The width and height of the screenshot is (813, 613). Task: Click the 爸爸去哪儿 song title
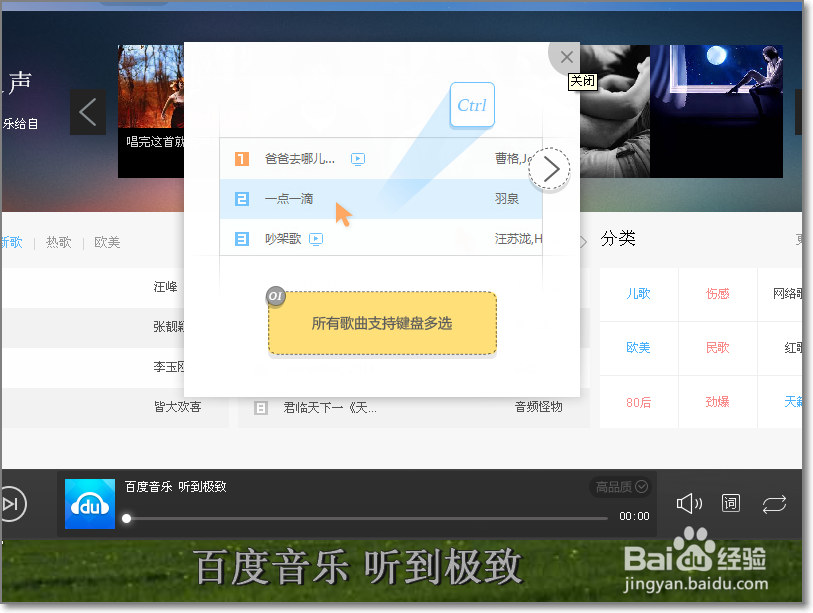[x=300, y=159]
